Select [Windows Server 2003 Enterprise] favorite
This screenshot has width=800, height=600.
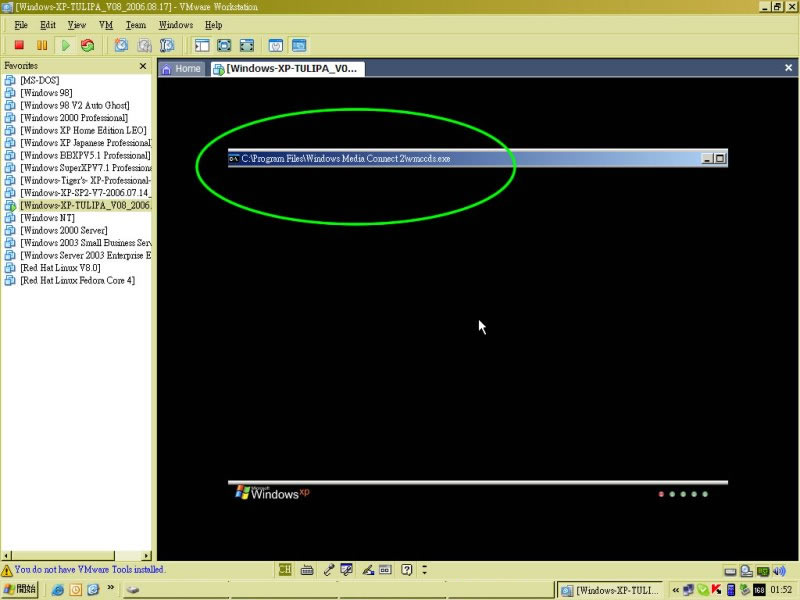click(x=85, y=255)
